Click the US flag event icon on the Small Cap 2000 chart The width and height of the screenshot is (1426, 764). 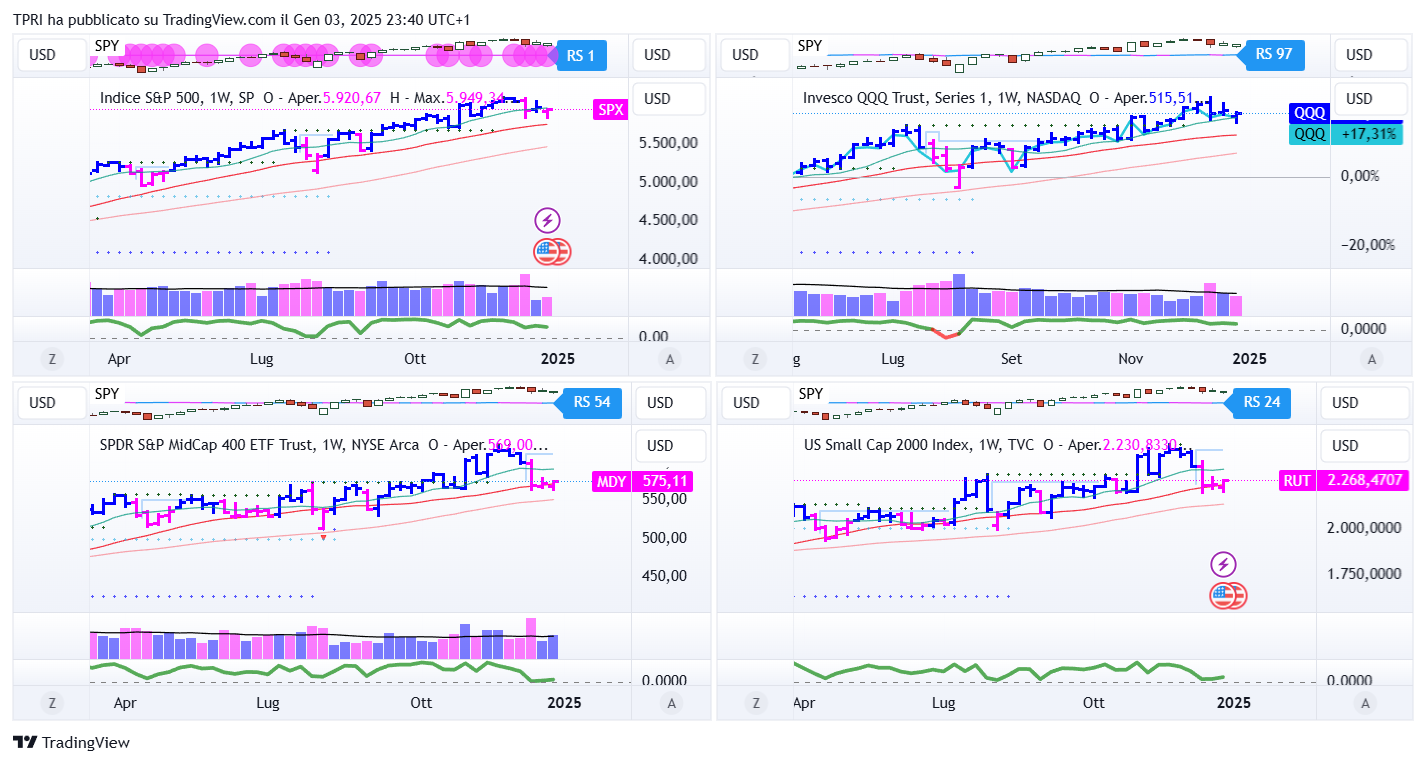[1227, 596]
